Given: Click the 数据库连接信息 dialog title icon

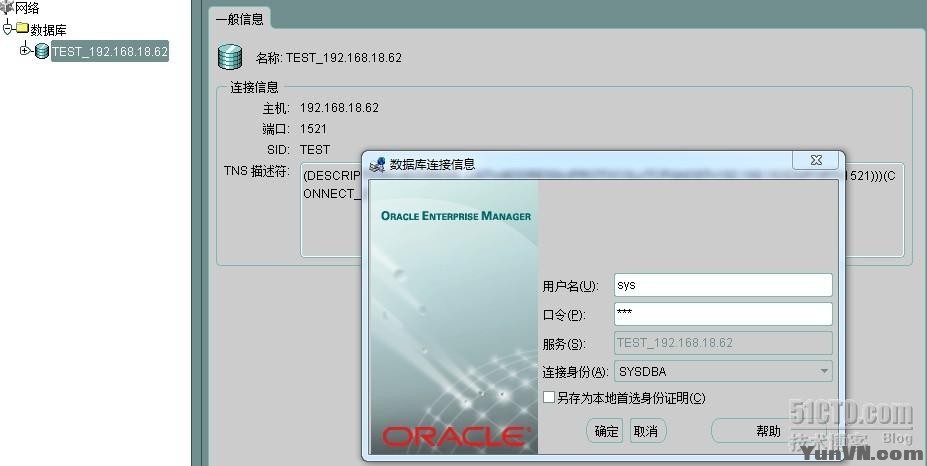Looking at the screenshot, I should pos(377,164).
